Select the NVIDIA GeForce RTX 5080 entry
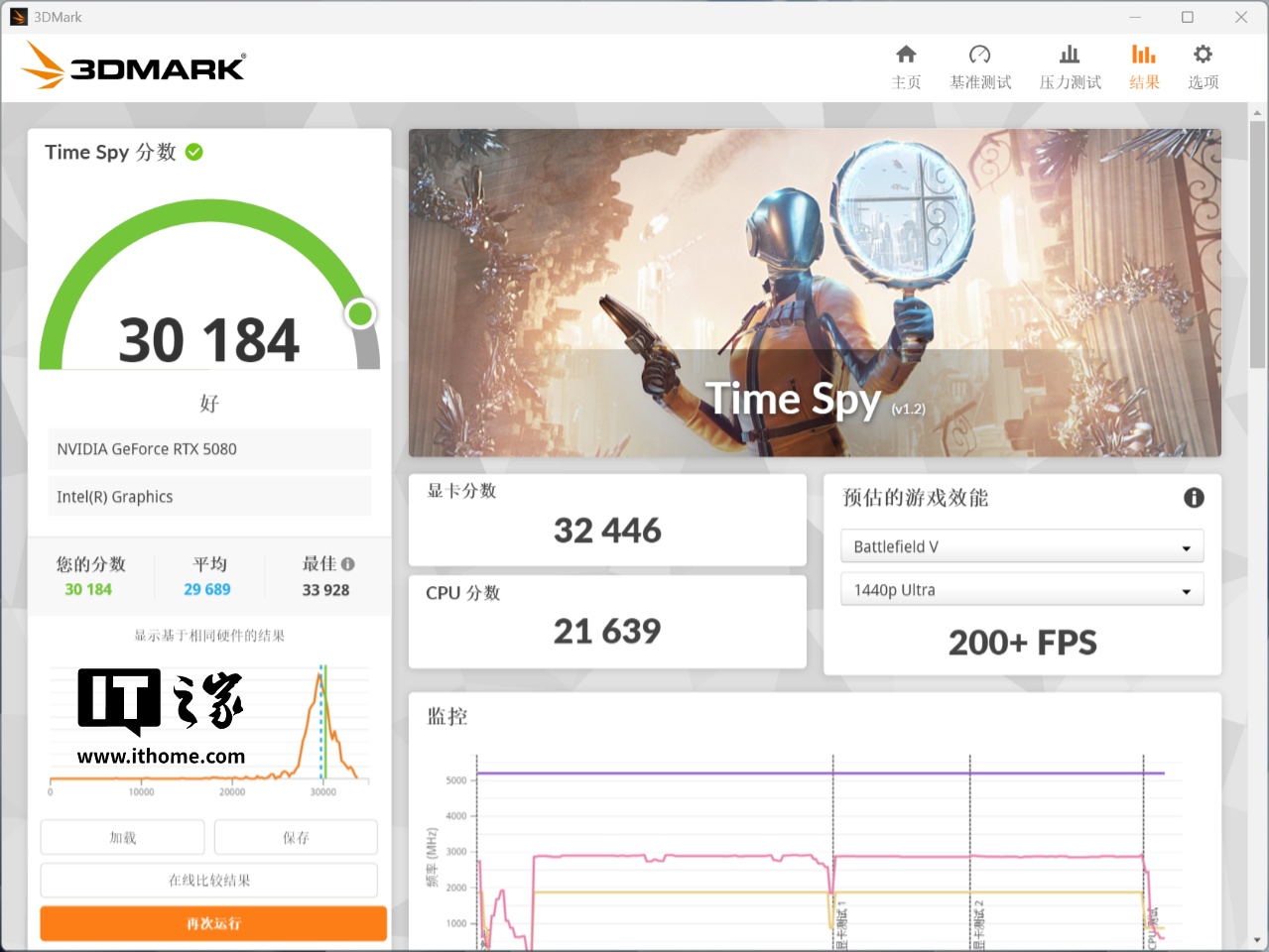The width and height of the screenshot is (1269, 952). click(x=208, y=449)
